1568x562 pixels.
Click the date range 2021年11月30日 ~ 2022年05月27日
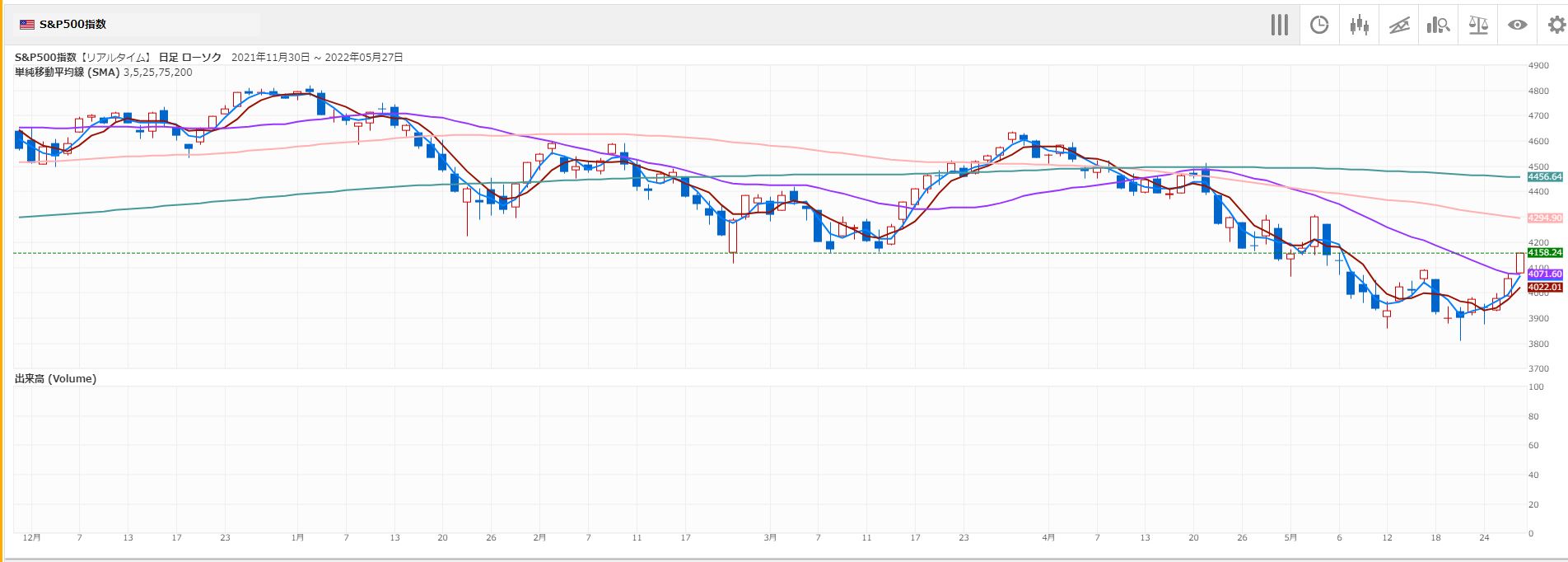click(317, 58)
